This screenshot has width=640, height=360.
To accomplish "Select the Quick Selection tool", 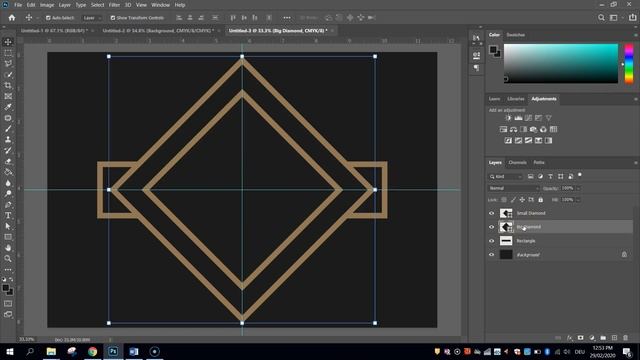I will 8,75.
